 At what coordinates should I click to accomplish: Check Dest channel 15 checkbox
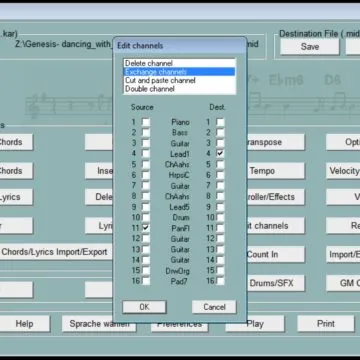[220, 270]
